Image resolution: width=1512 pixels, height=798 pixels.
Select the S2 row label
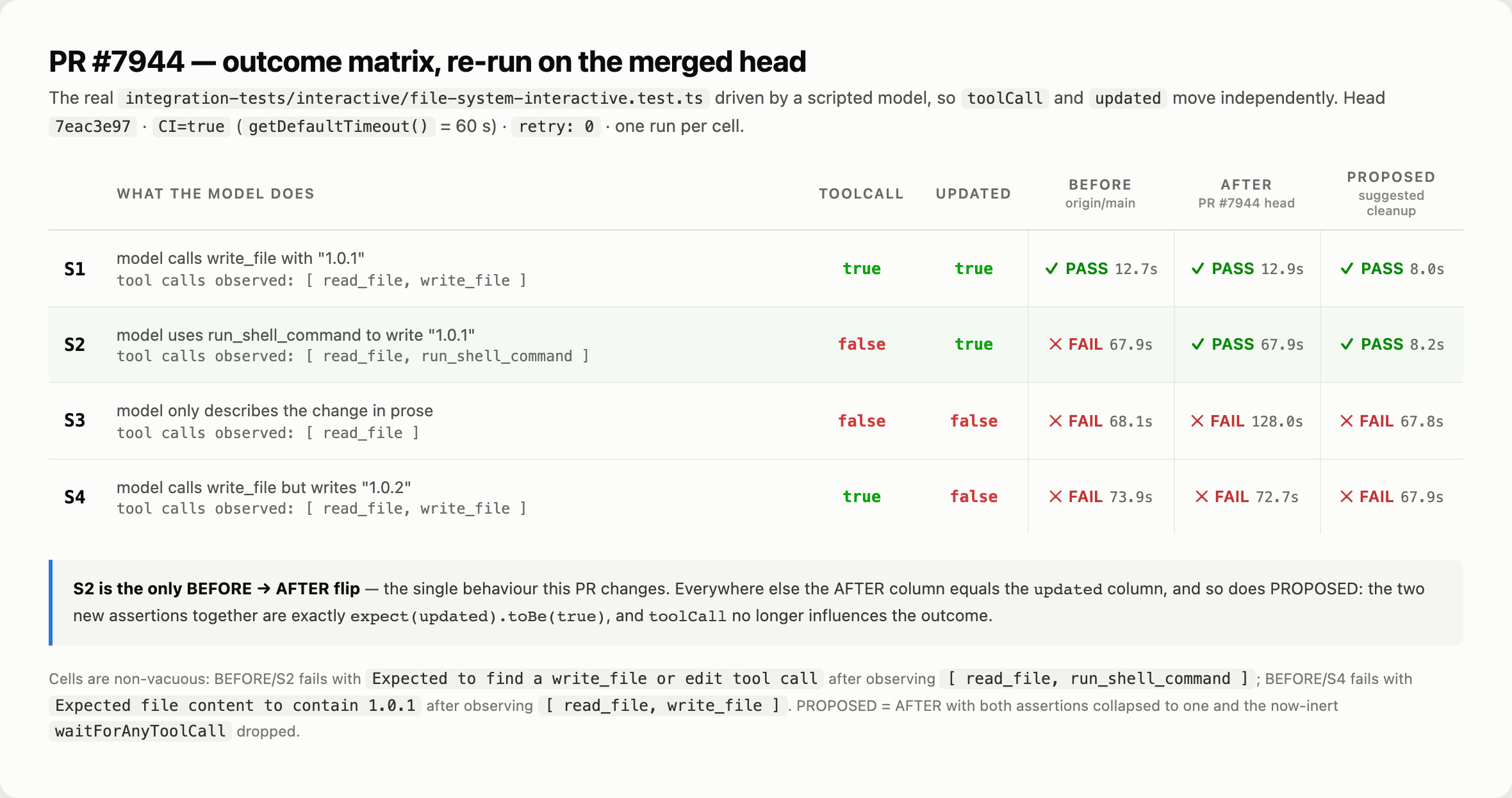pyautogui.click(x=74, y=345)
